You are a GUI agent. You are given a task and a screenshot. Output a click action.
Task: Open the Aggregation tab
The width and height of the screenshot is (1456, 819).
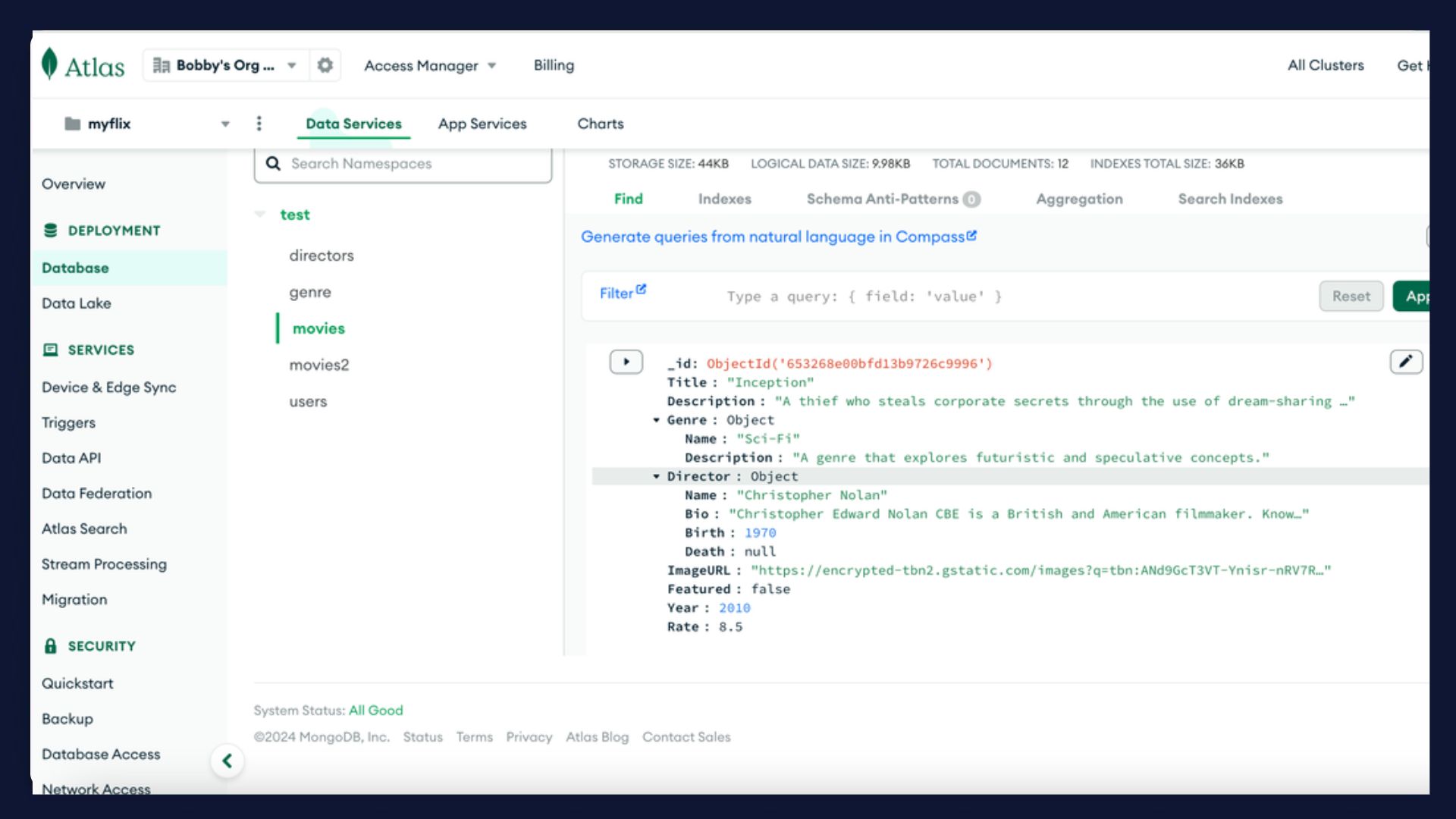pos(1080,199)
